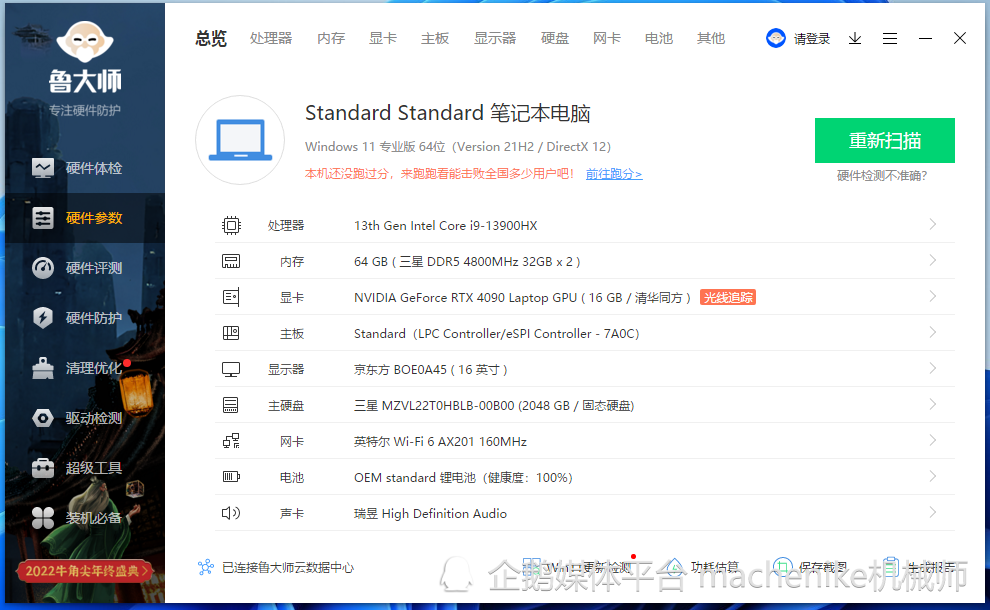Switch to the 显卡 tab at top
Screen dimensions: 990x610
pyautogui.click(x=383, y=39)
